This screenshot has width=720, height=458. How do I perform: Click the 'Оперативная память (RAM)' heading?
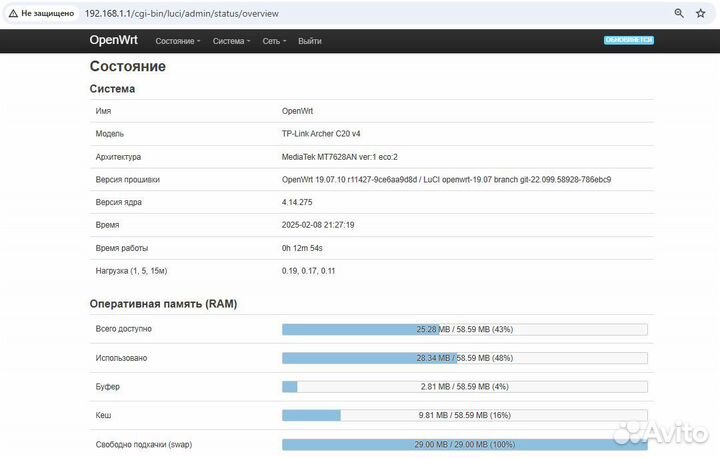pos(163,304)
